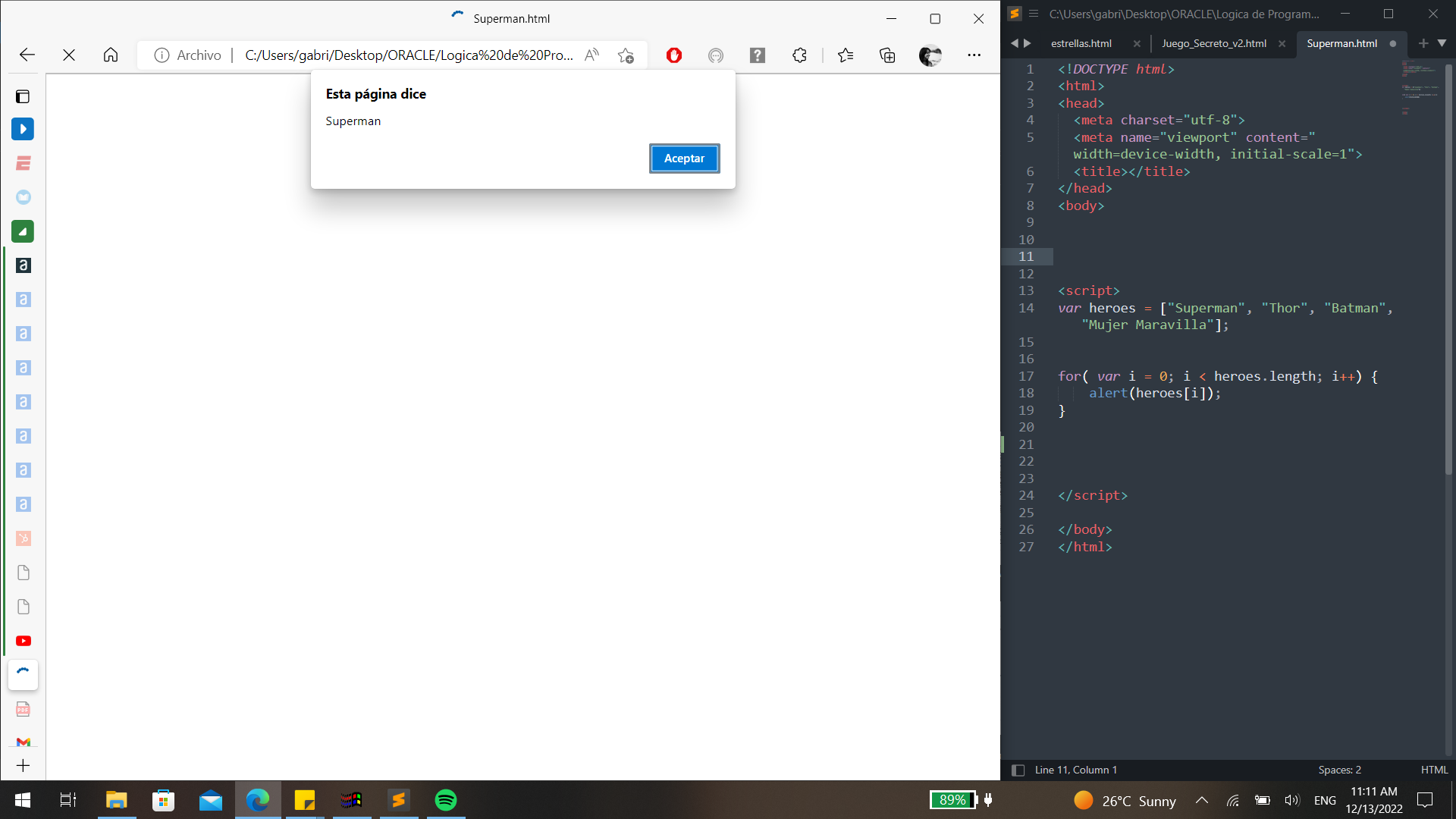Viewport: 1456px width, 819px height.
Task: Open the red Opera-style extension icon
Action: 674,55
